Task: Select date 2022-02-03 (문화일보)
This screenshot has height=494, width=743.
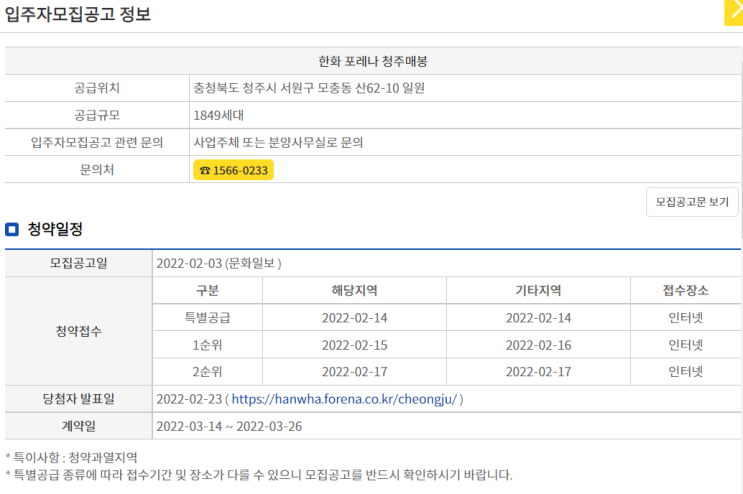Action: (219, 263)
